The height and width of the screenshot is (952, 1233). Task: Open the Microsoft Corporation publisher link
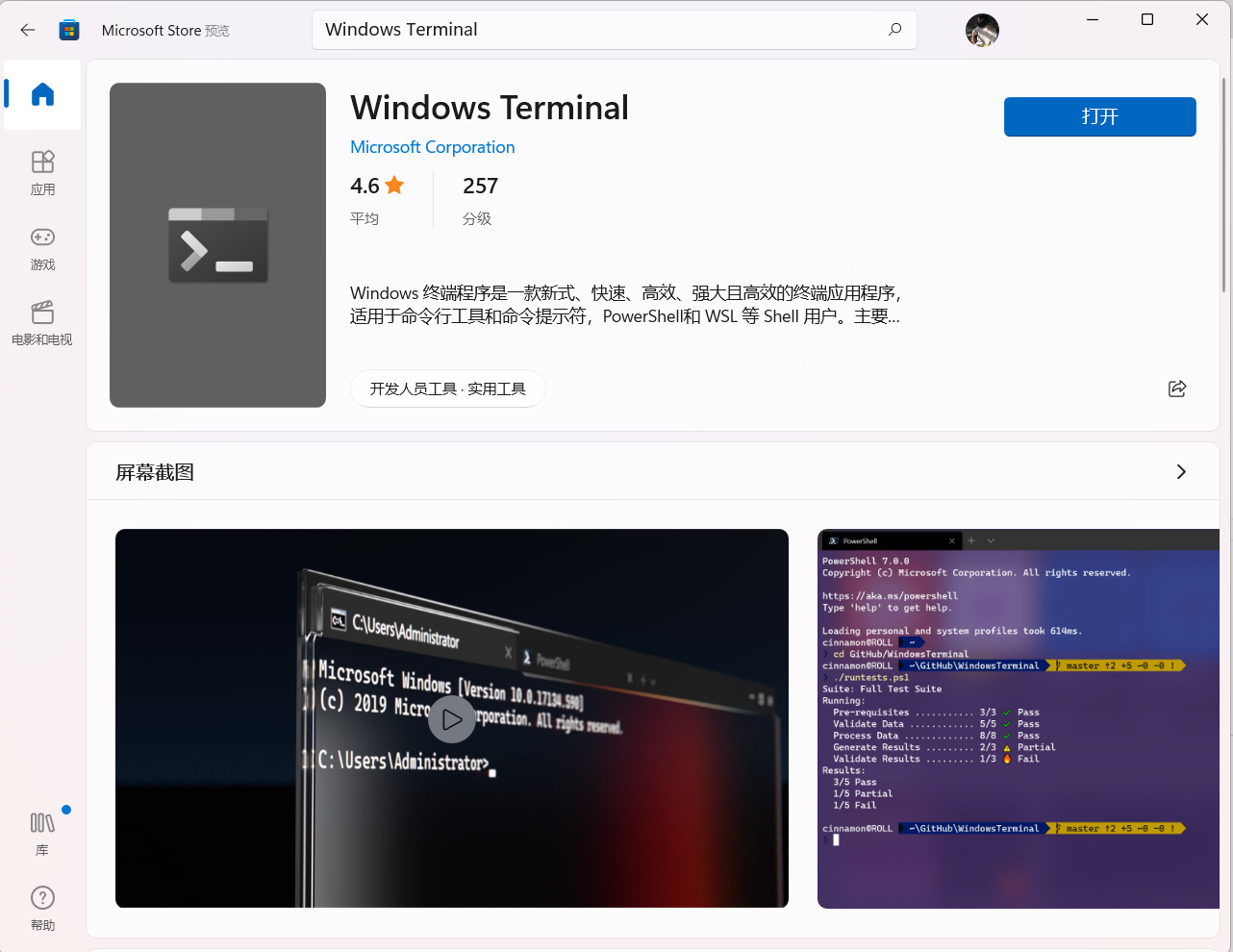[x=432, y=147]
